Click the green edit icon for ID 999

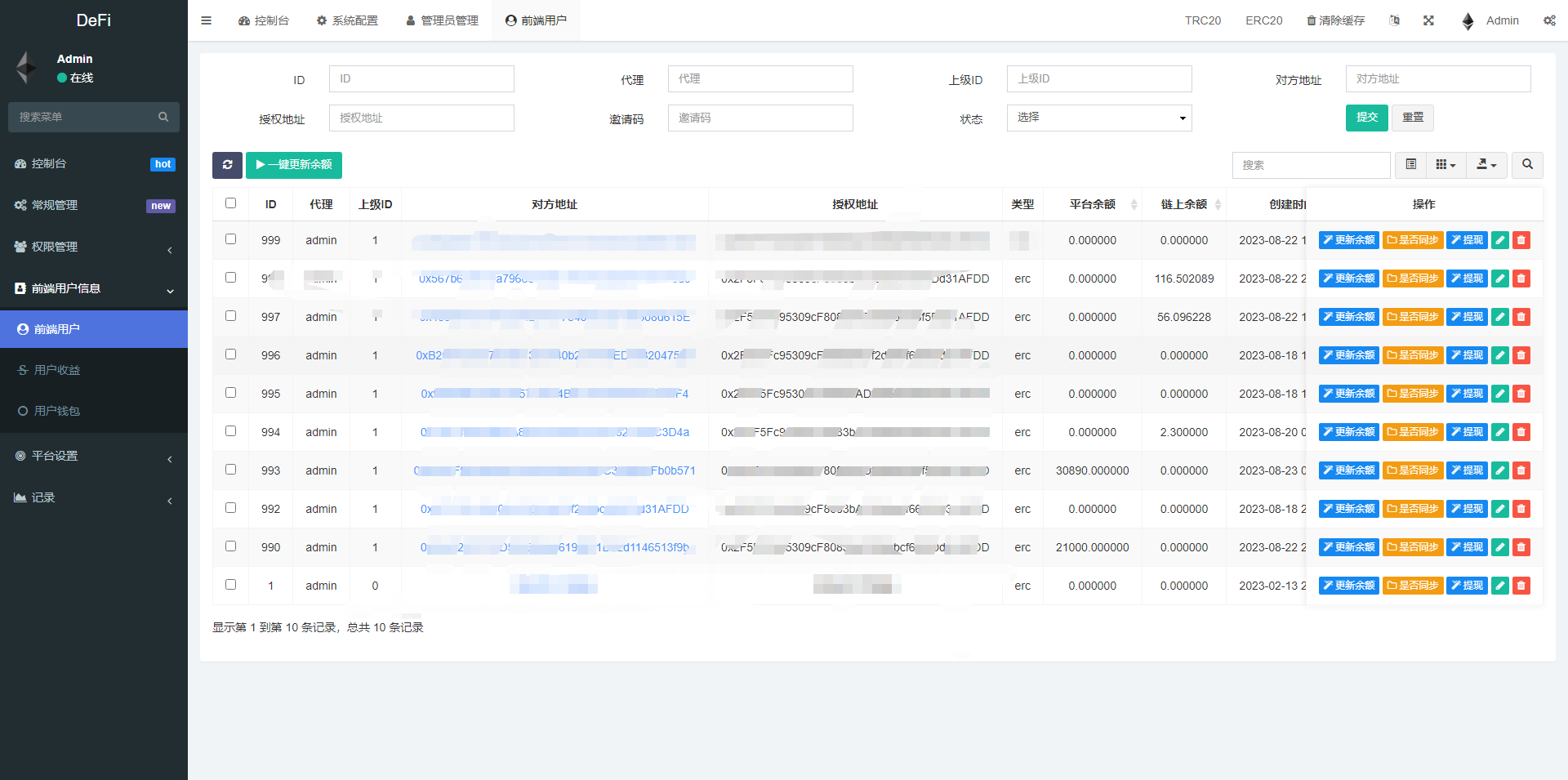pos(1499,240)
